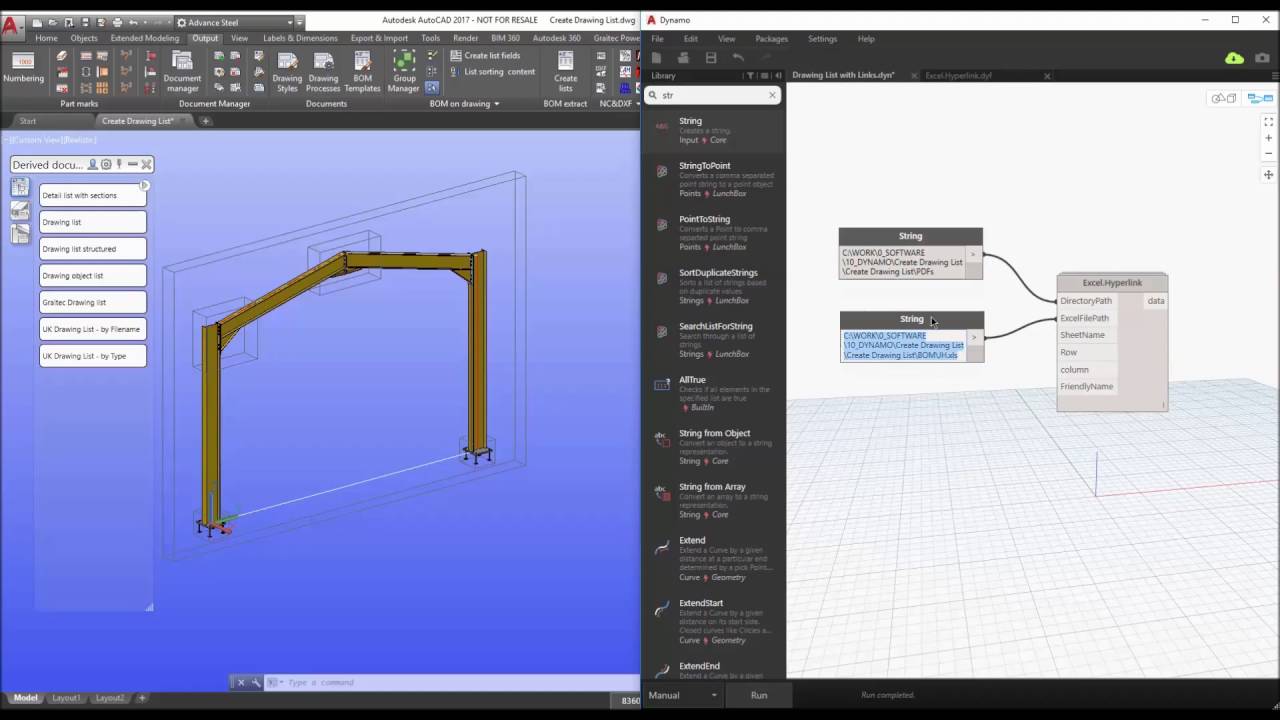Click UK Drawing List - by Filename

(x=93, y=329)
